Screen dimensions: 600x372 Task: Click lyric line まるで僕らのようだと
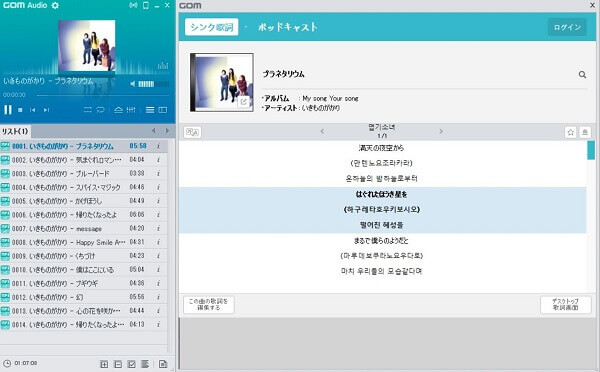381,241
